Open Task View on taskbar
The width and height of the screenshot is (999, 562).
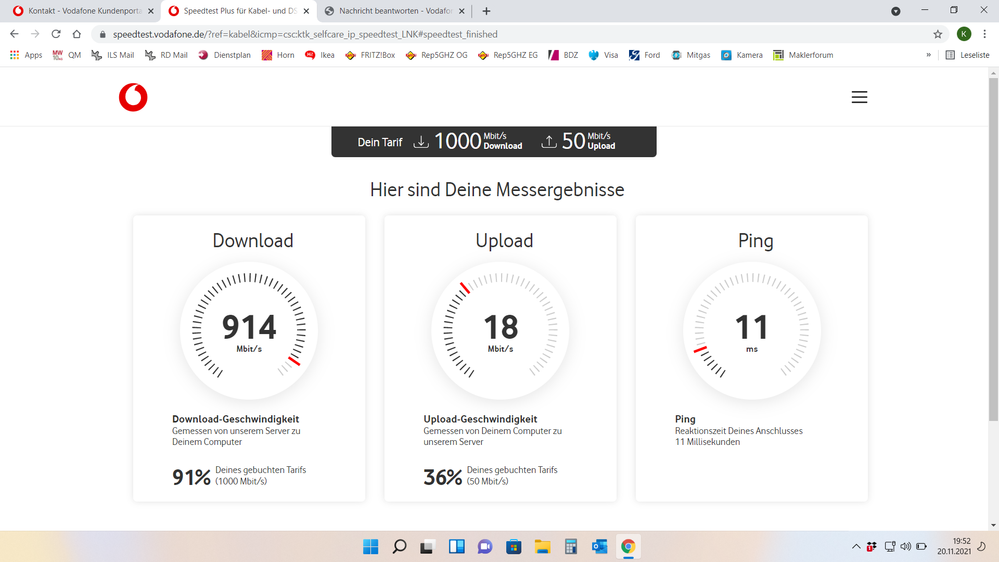(427, 547)
